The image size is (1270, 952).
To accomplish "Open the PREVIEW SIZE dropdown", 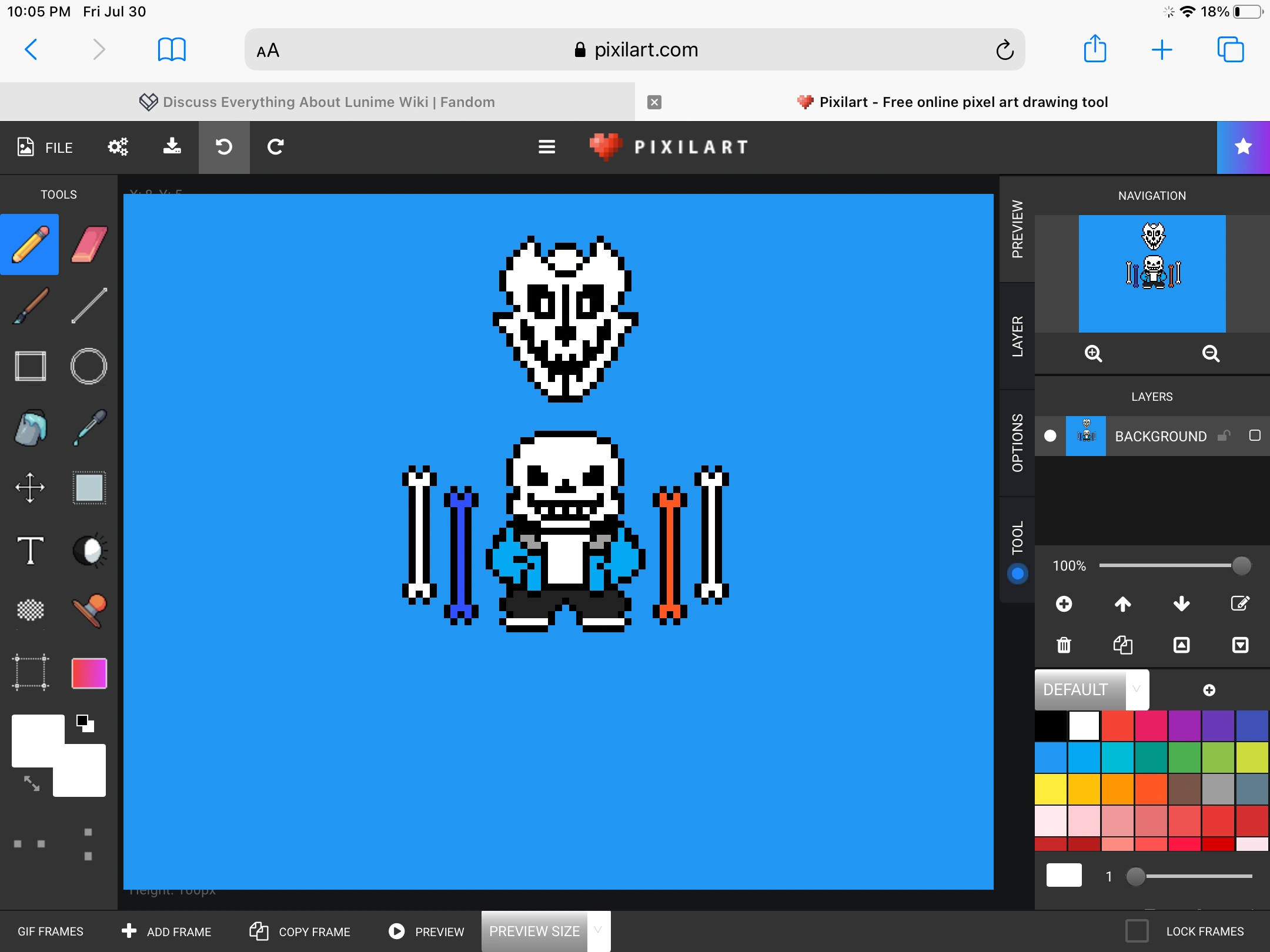I will [x=597, y=931].
